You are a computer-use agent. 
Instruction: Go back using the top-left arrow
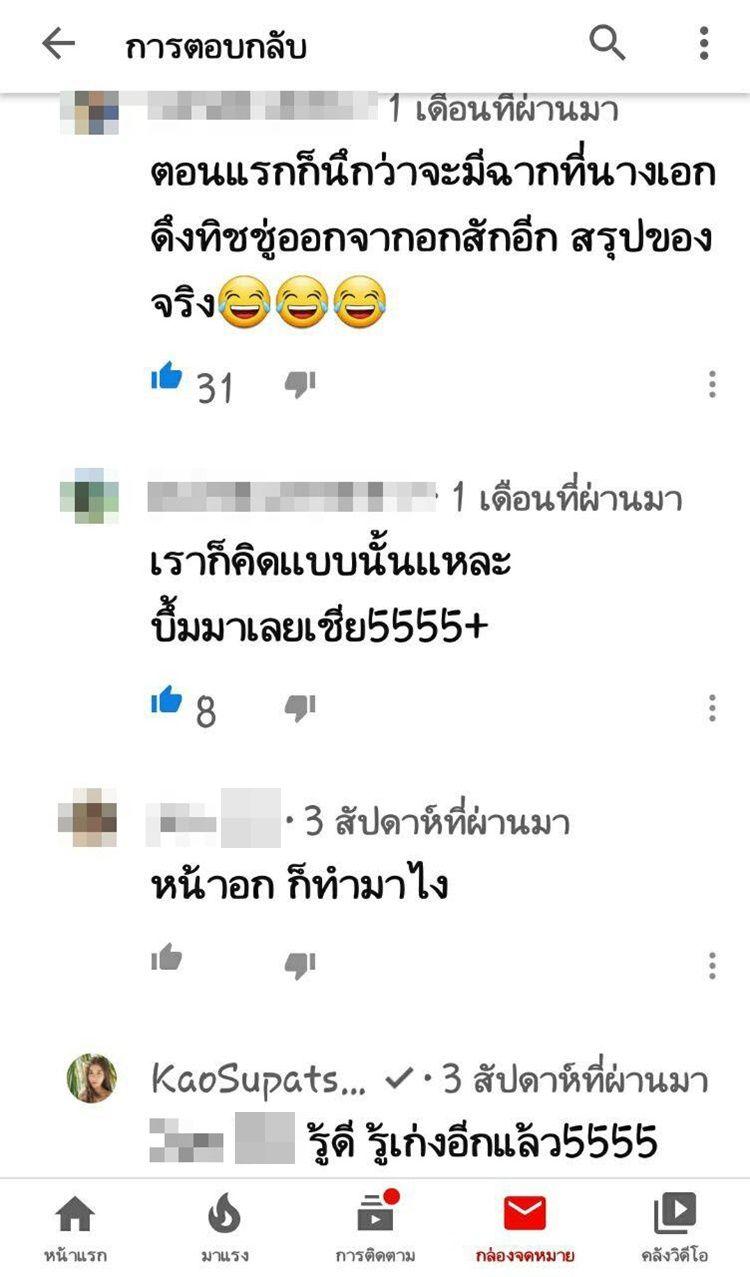[58, 44]
